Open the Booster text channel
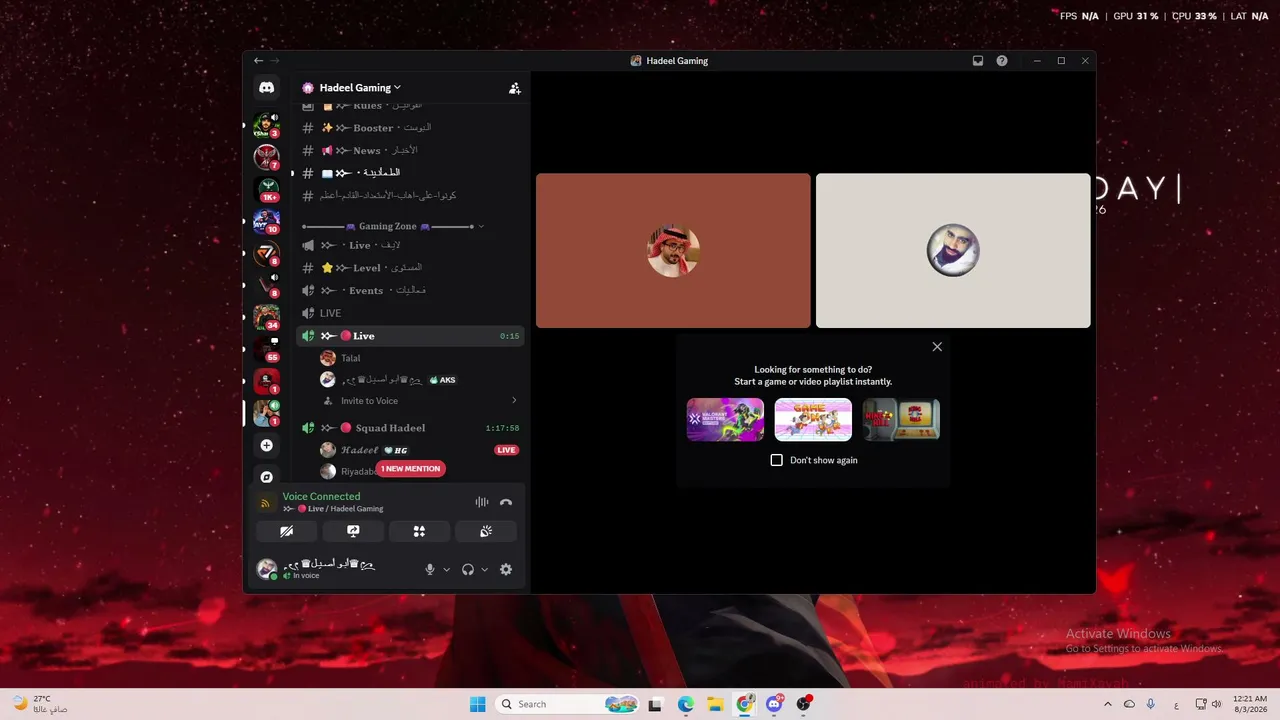Screen dimensions: 1280x720 point(409,128)
